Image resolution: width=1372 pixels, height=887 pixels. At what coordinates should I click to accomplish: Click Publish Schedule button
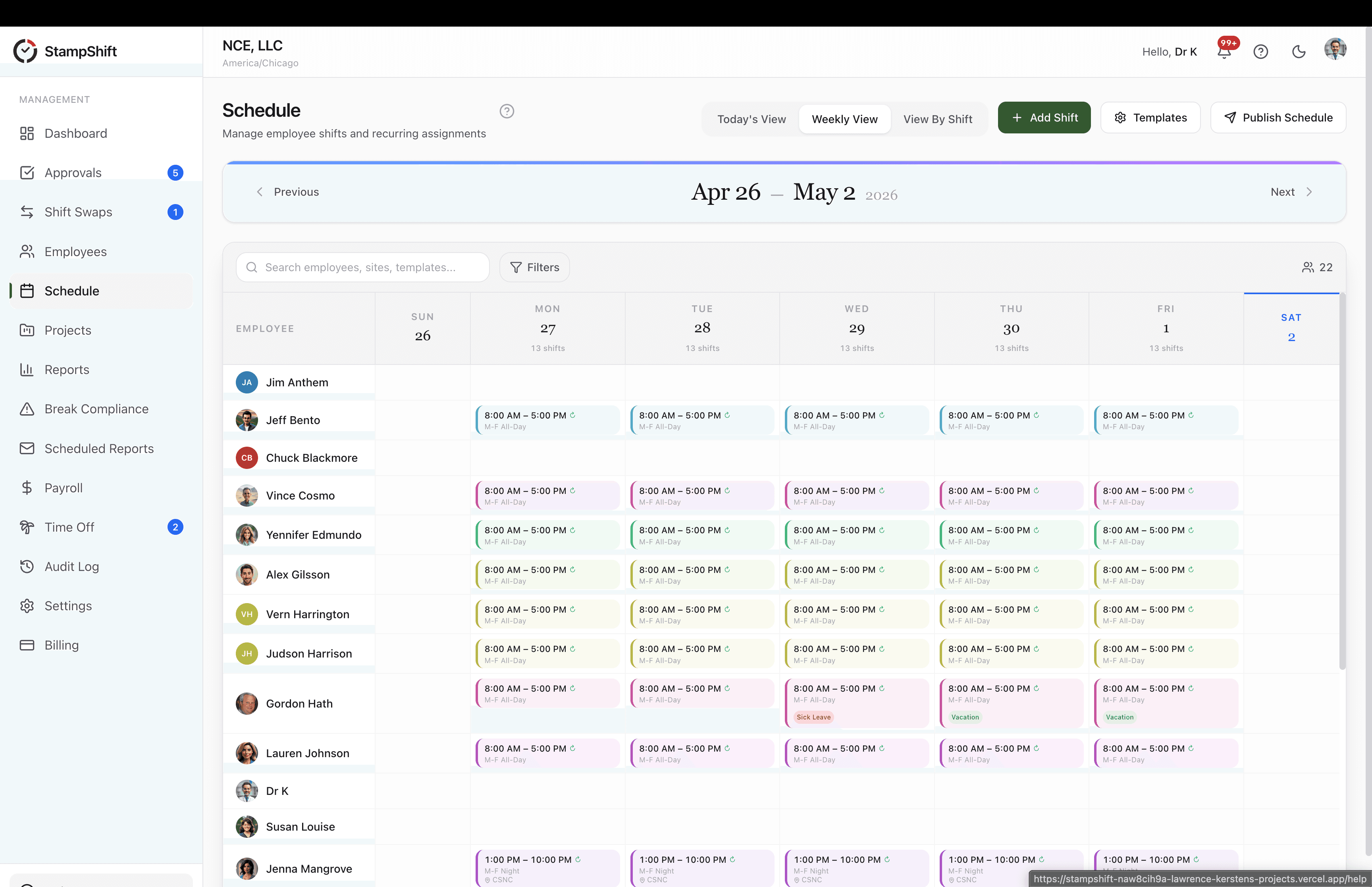(x=1278, y=118)
